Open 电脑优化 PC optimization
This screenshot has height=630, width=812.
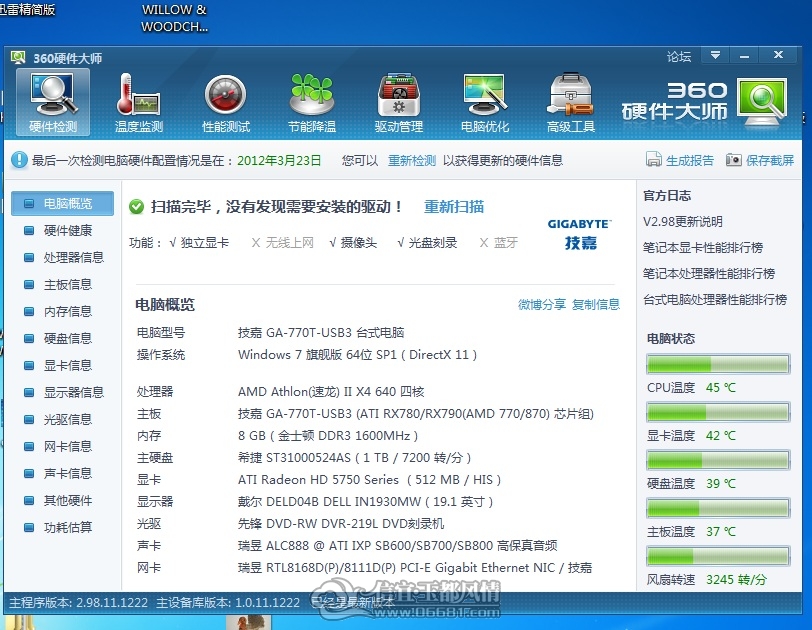click(485, 102)
